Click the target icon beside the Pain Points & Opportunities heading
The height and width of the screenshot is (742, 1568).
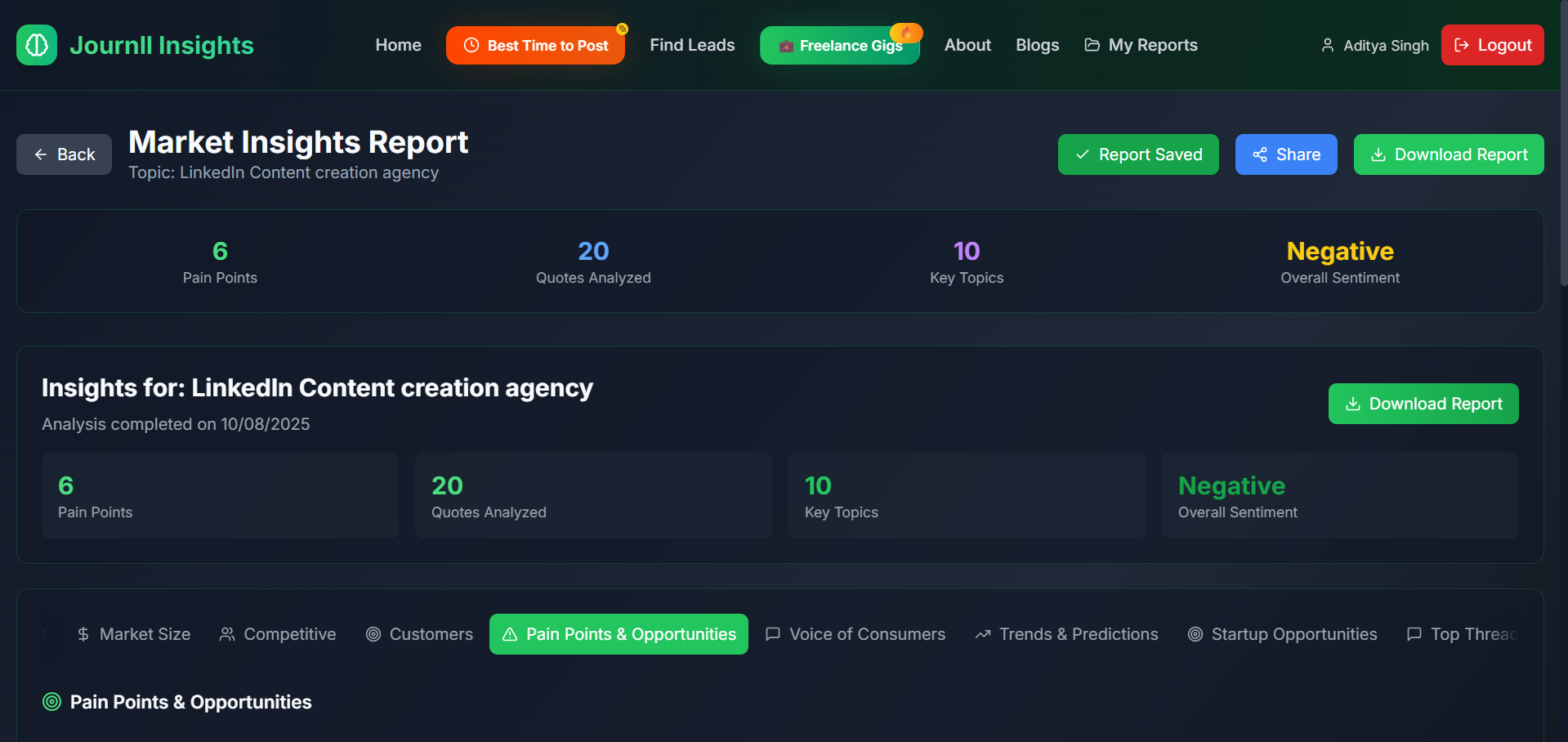[x=51, y=702]
